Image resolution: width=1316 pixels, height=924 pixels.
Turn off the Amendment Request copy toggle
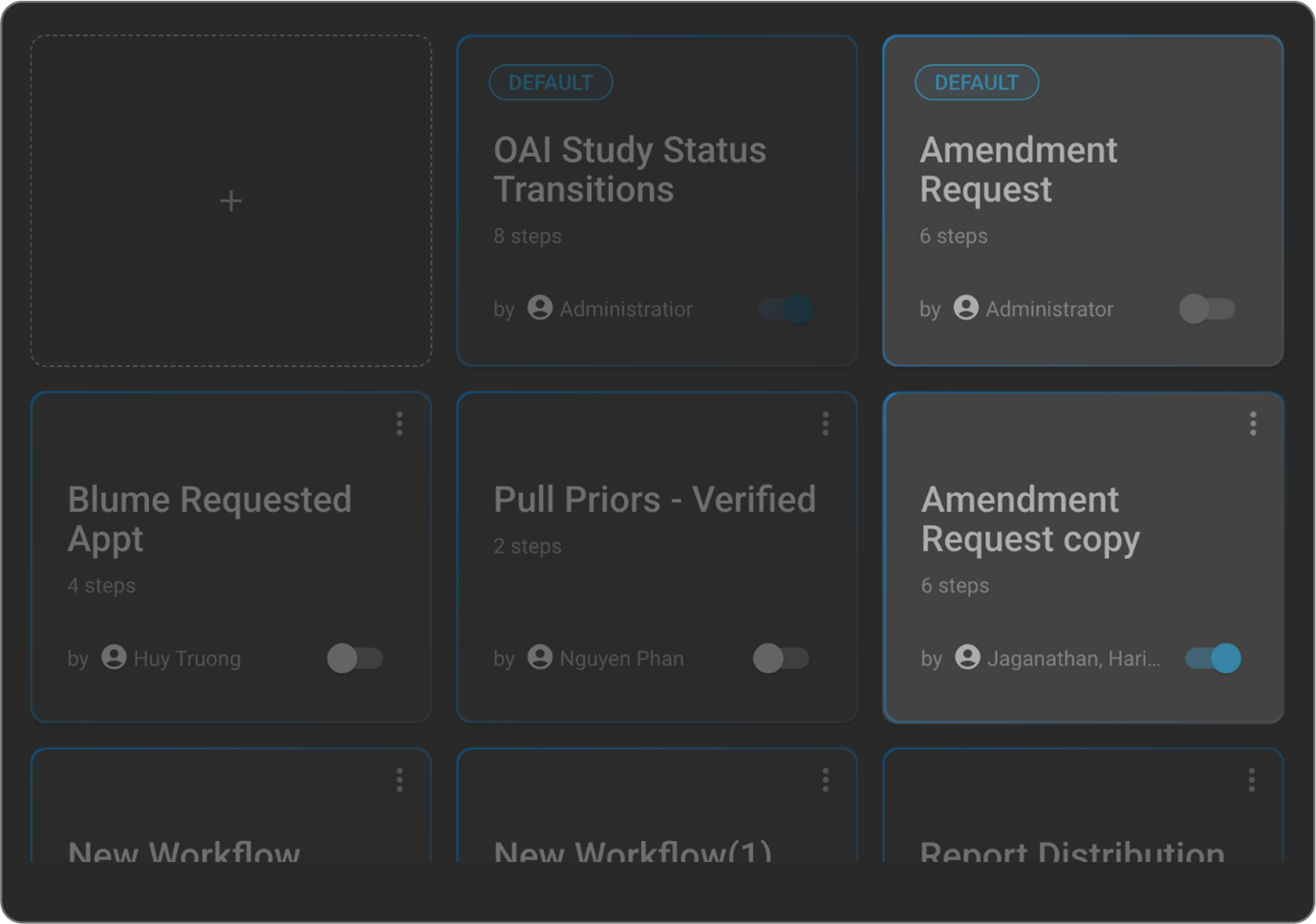pos(1213,658)
